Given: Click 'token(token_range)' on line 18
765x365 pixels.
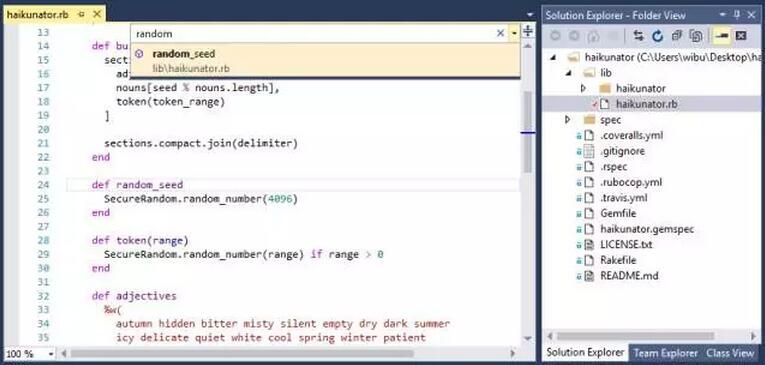Looking at the screenshot, I should (171, 102).
